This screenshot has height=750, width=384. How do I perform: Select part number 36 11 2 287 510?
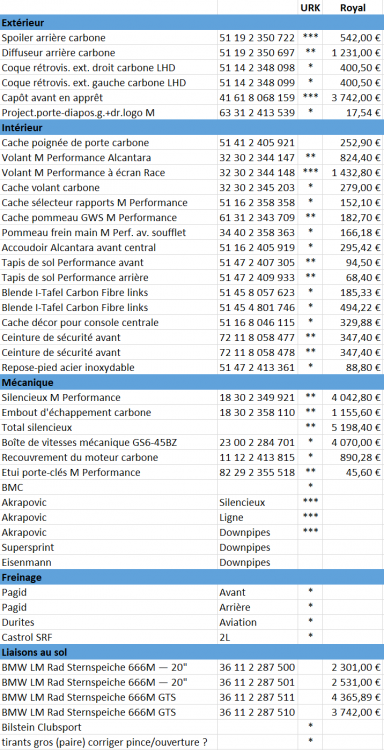pos(258,712)
